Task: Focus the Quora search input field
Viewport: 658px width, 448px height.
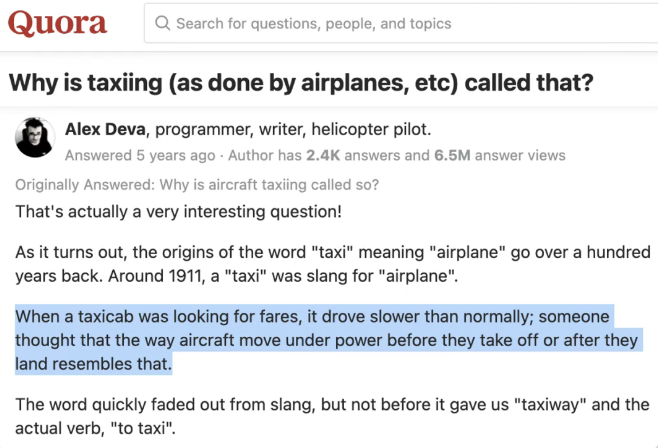Action: point(400,23)
